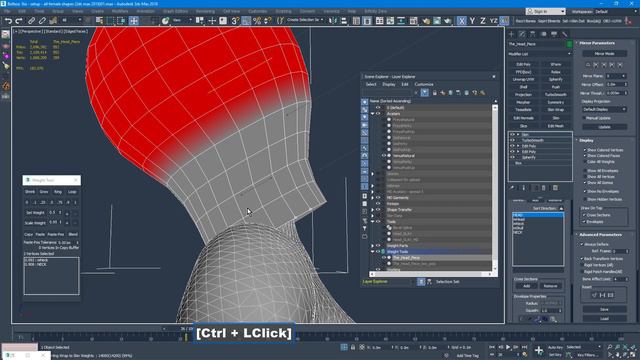Screen dimensions: 640x360
Task: Switch to the Utilities command panel tab
Action: click(x=564, y=34)
